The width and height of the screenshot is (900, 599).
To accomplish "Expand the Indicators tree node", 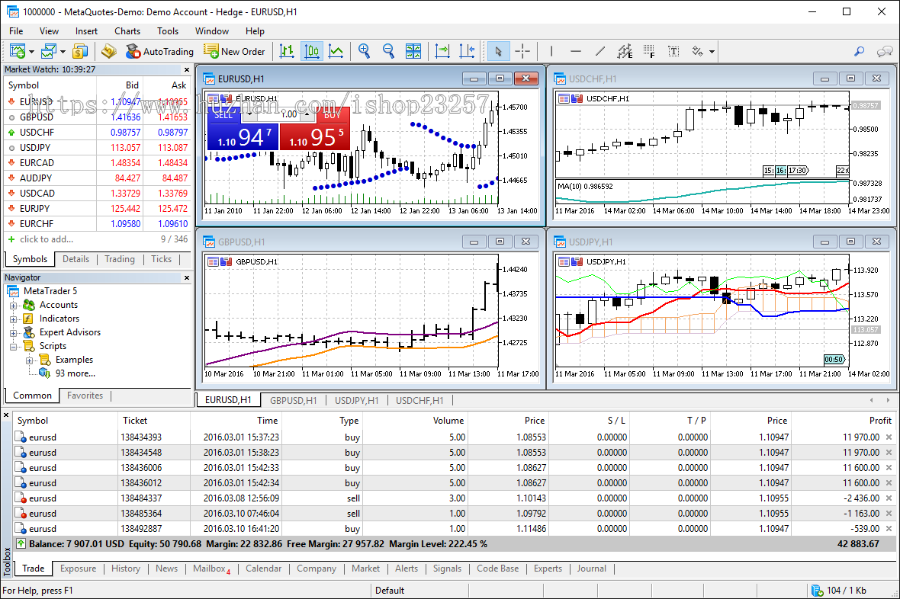I will click(13, 318).
